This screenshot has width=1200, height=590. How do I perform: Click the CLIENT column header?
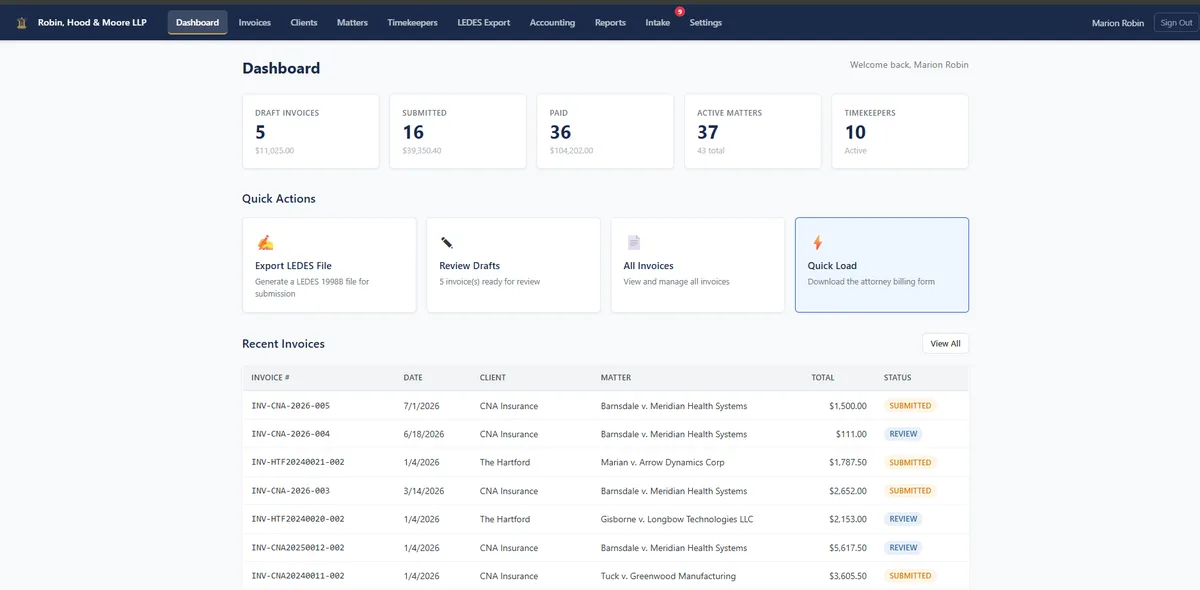(493, 378)
